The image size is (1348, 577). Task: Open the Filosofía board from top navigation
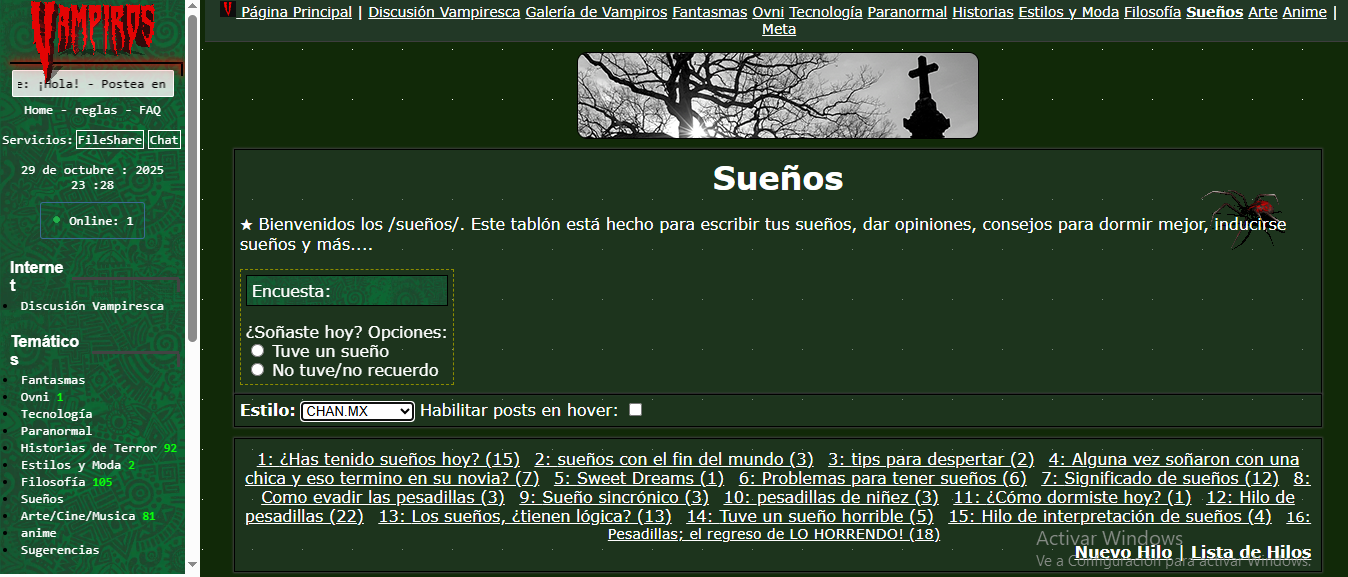click(x=1152, y=12)
